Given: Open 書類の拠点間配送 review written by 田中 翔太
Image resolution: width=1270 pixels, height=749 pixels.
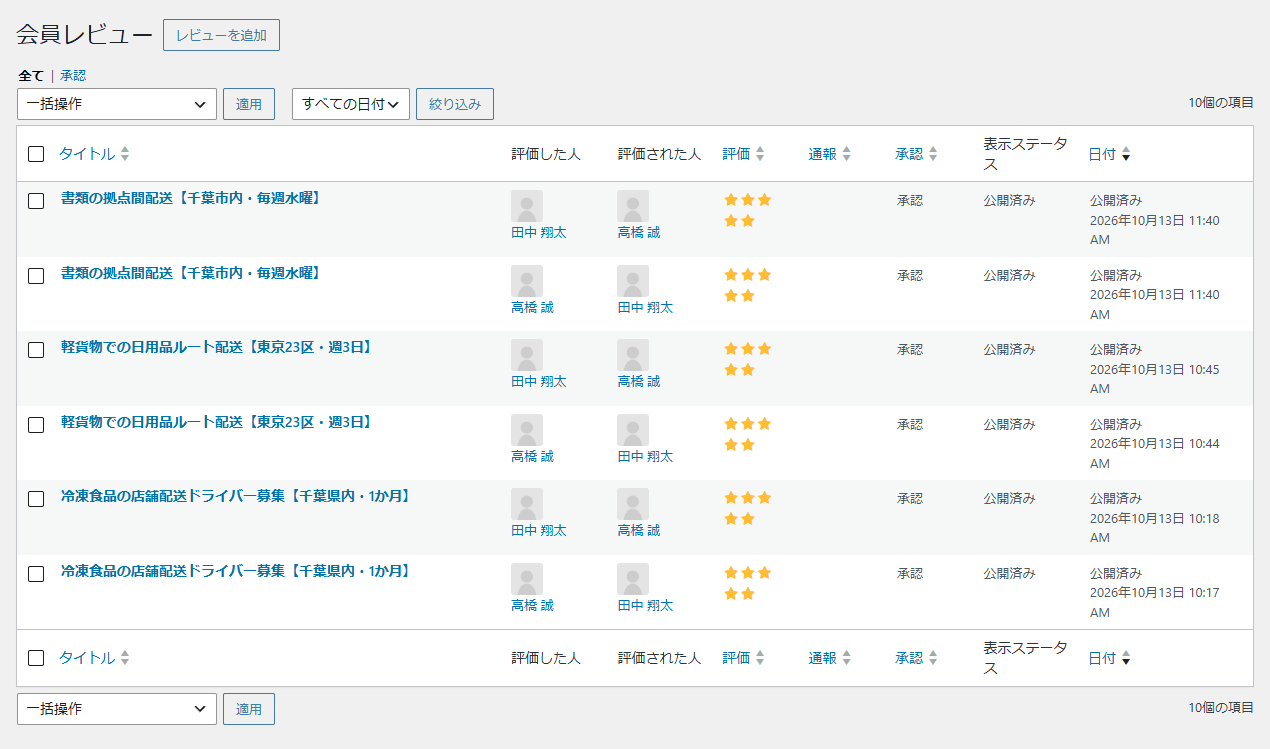Looking at the screenshot, I should (191, 198).
